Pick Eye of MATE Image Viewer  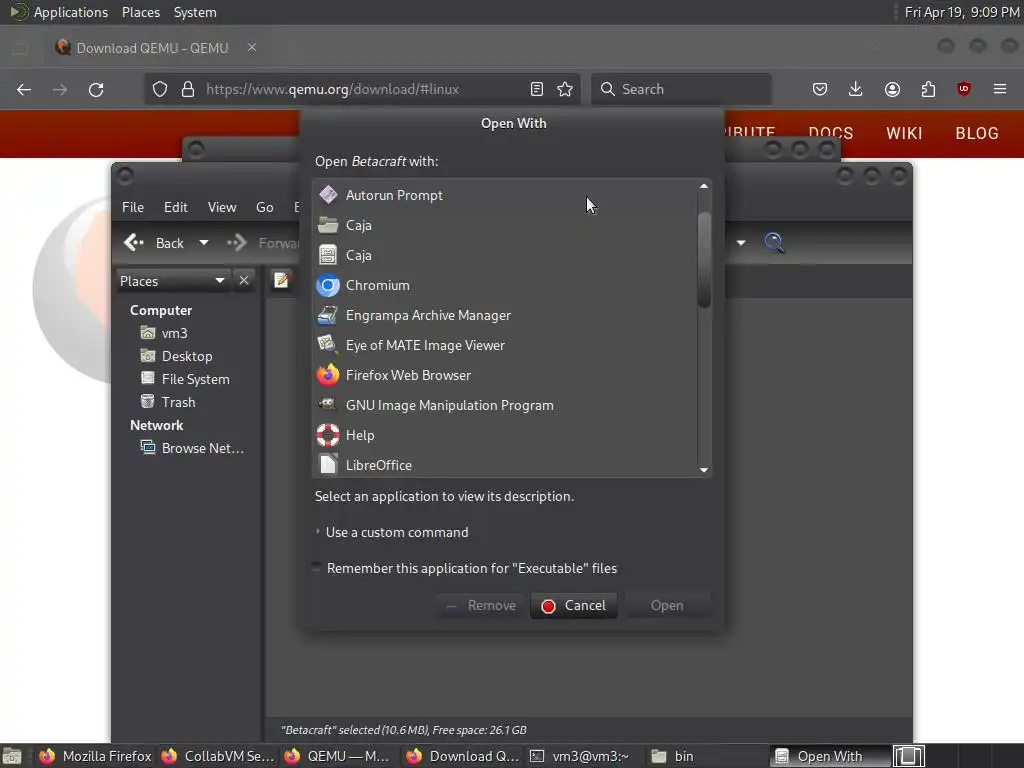click(x=505, y=345)
